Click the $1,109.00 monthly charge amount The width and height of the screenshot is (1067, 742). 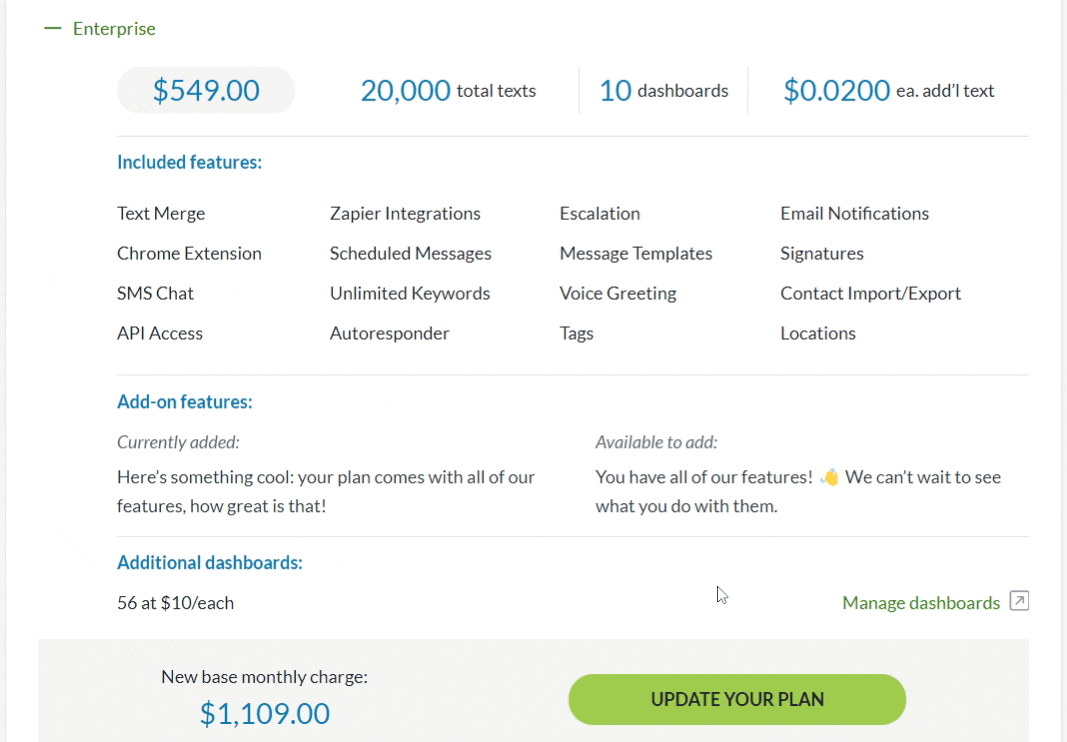pos(265,713)
